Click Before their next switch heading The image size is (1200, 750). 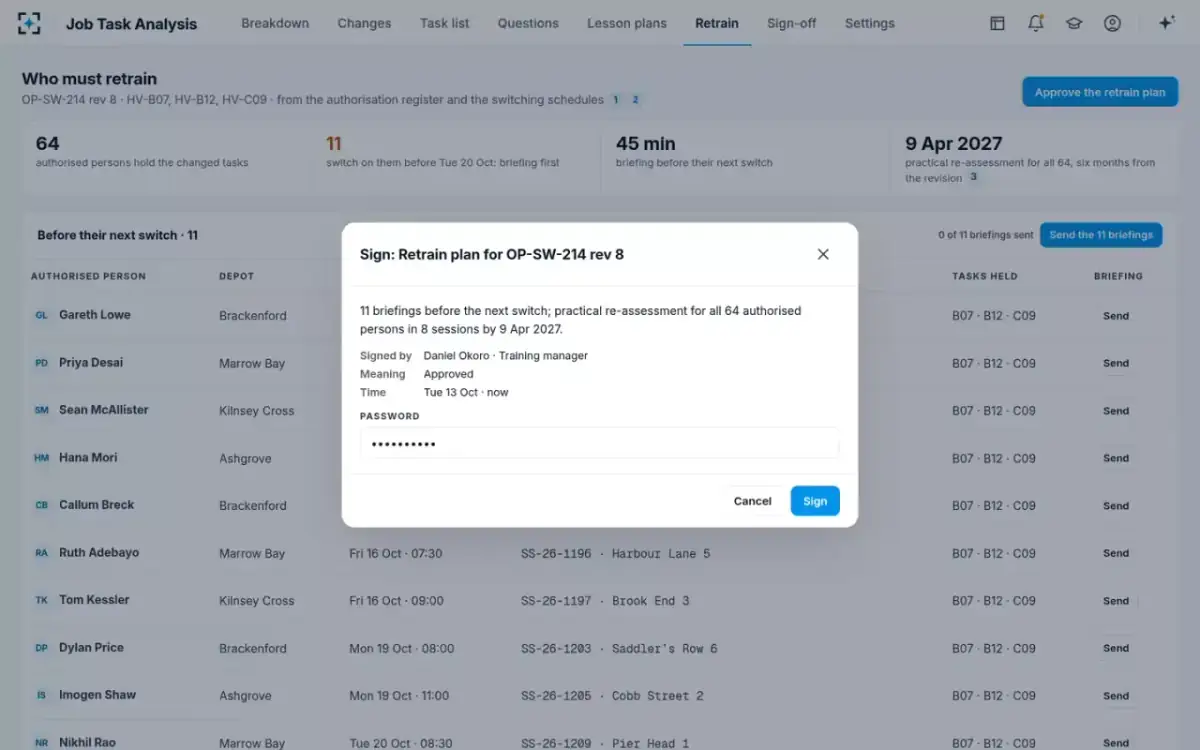click(117, 235)
